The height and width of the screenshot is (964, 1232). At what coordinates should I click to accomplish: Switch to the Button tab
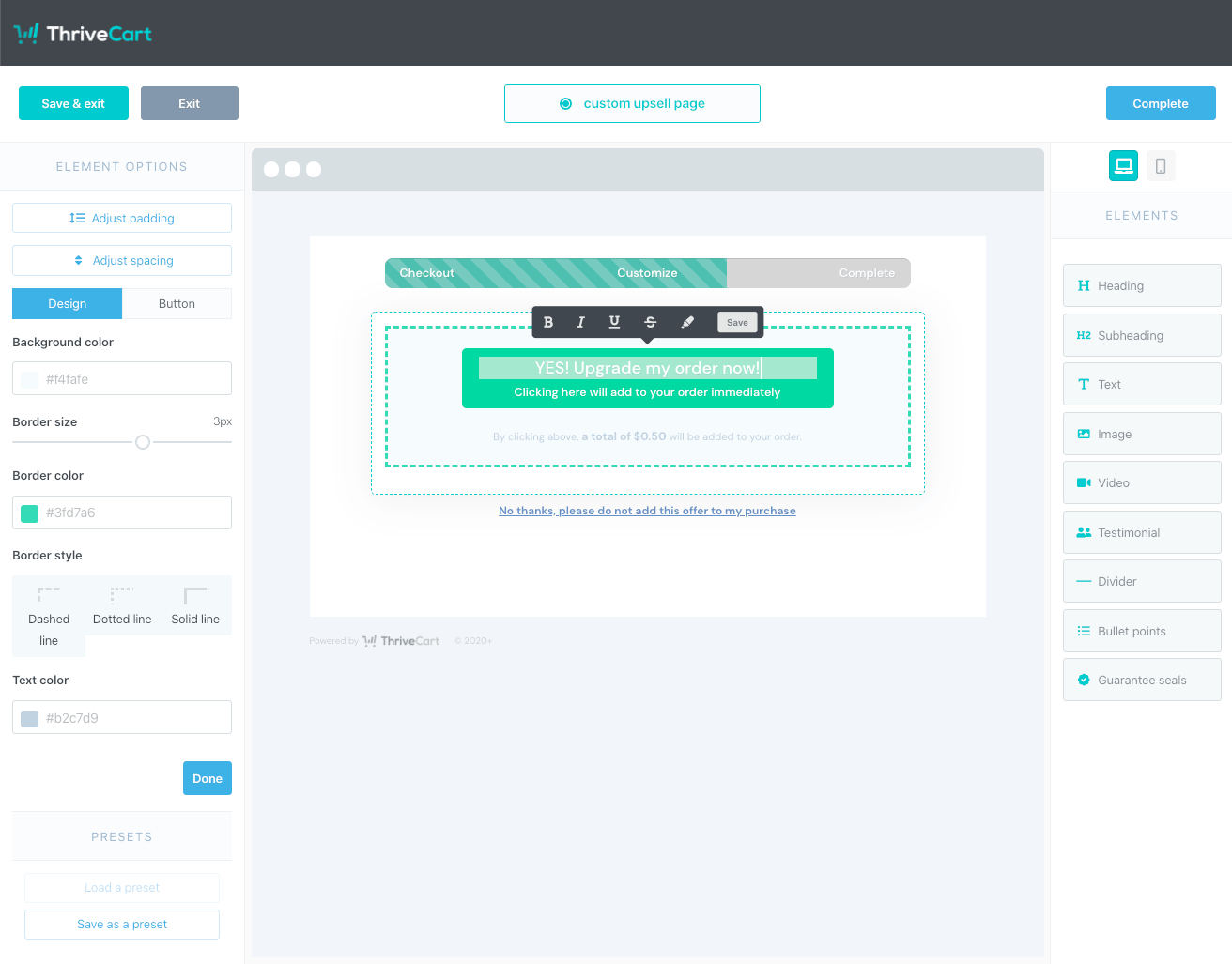point(177,303)
